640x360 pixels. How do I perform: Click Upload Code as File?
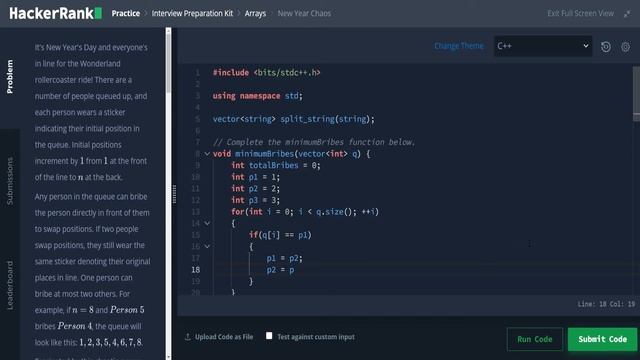(x=224, y=337)
